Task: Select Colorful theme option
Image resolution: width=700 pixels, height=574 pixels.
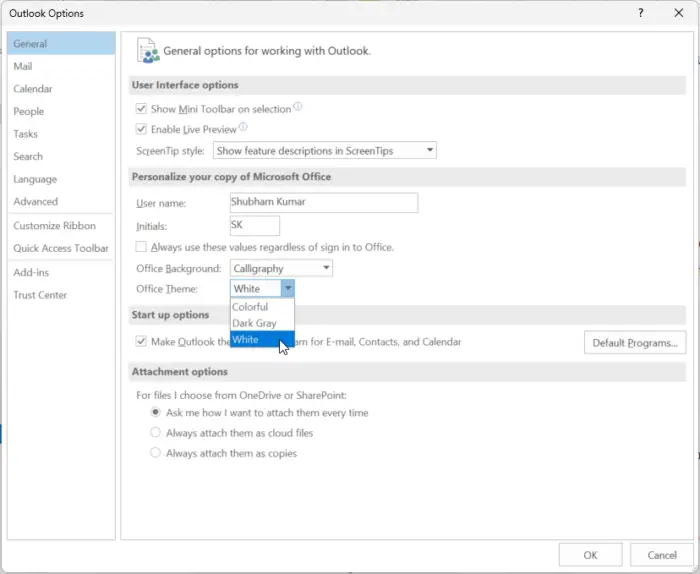Action: click(251, 307)
